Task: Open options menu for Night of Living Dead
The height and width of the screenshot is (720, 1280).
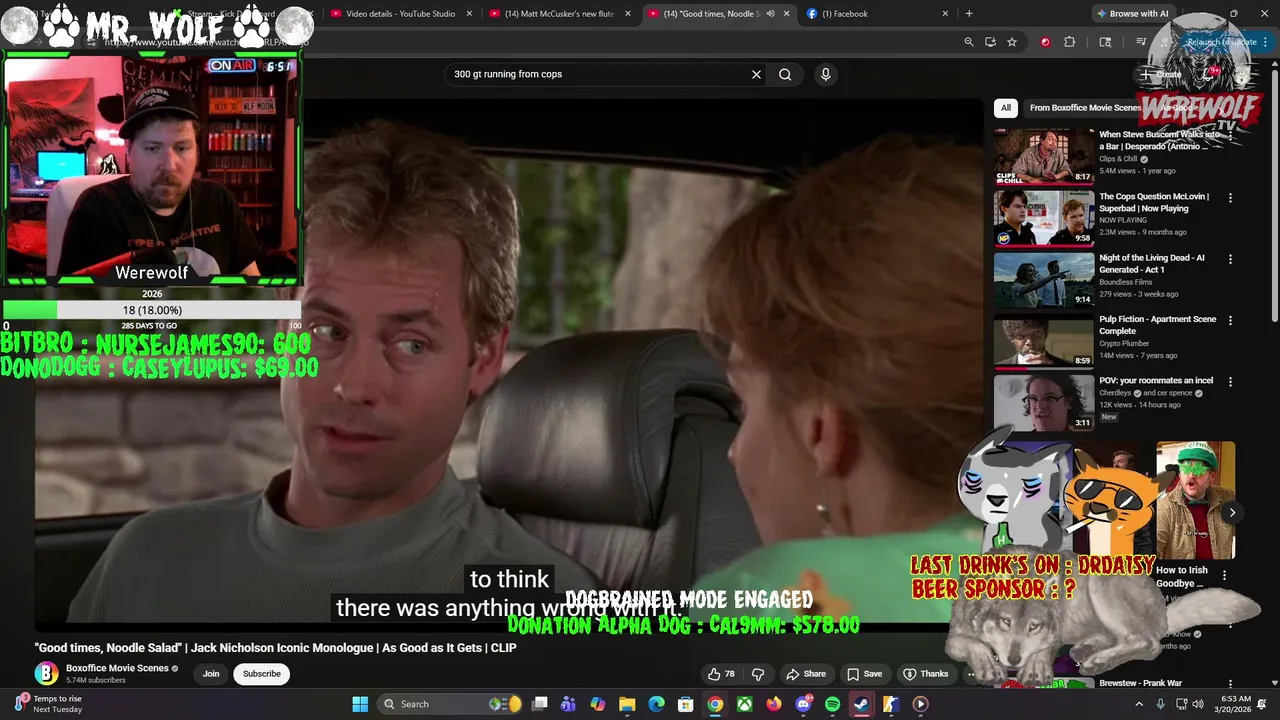Action: [x=1230, y=259]
